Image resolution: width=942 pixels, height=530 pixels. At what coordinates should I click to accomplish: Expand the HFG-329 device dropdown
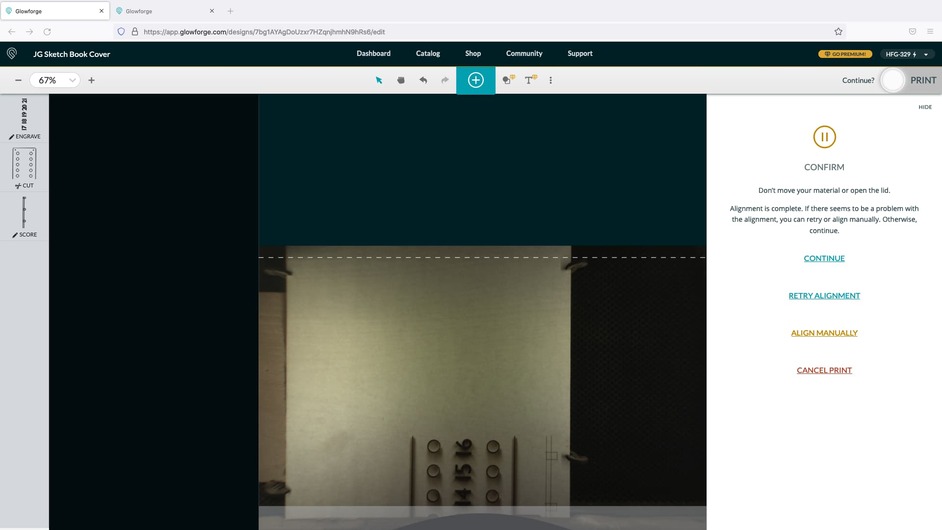pos(908,54)
